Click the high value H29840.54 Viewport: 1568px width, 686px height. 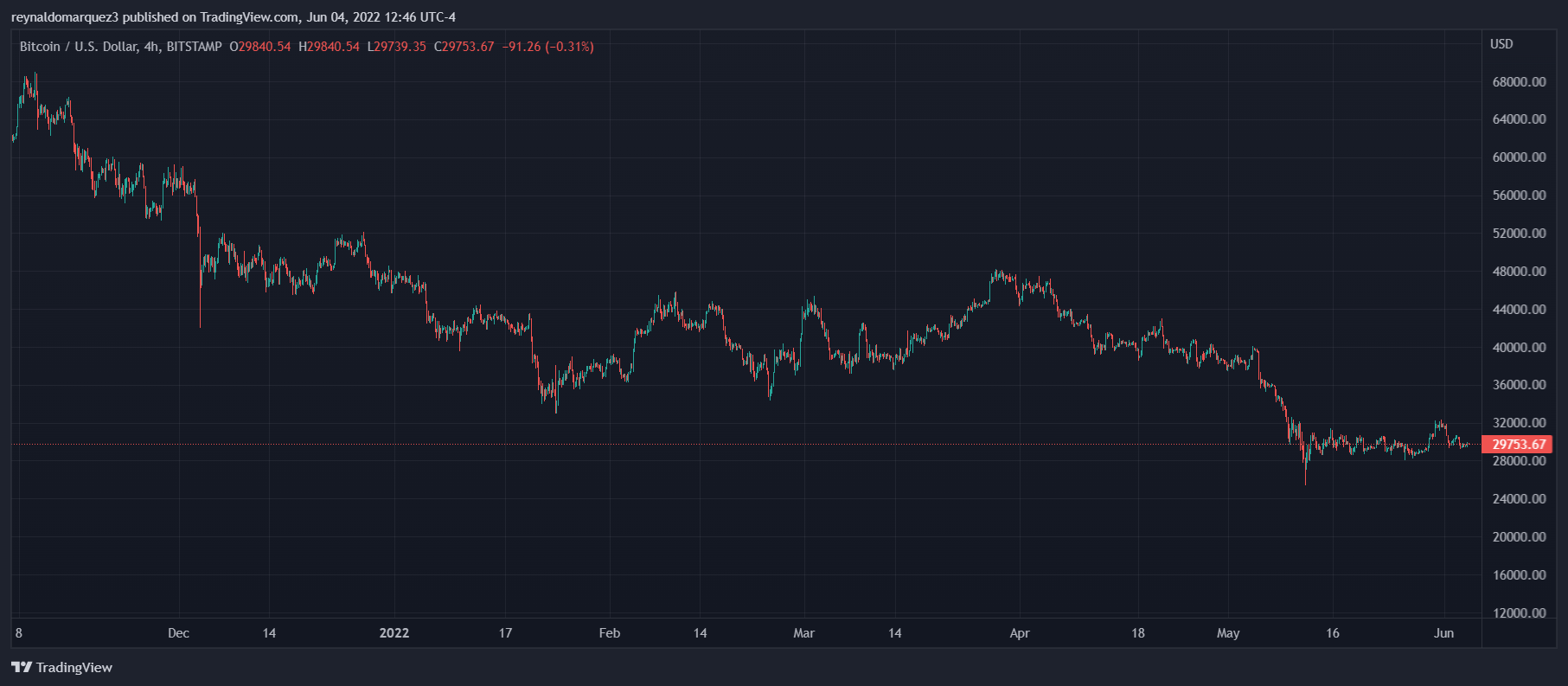click(329, 47)
